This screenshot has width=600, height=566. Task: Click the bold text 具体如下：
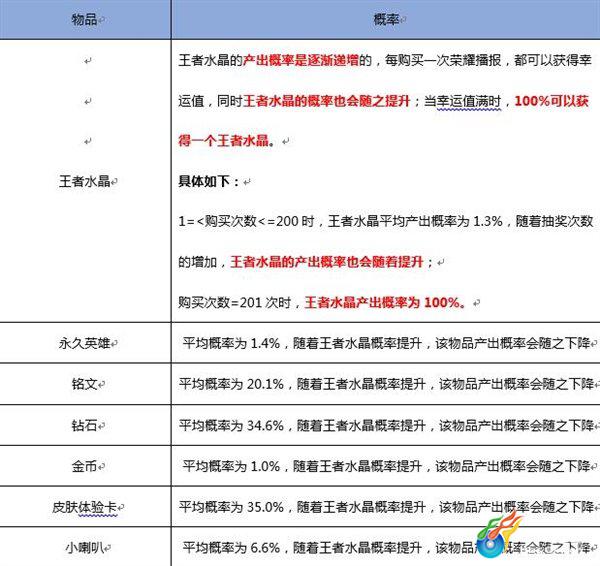click(x=209, y=181)
